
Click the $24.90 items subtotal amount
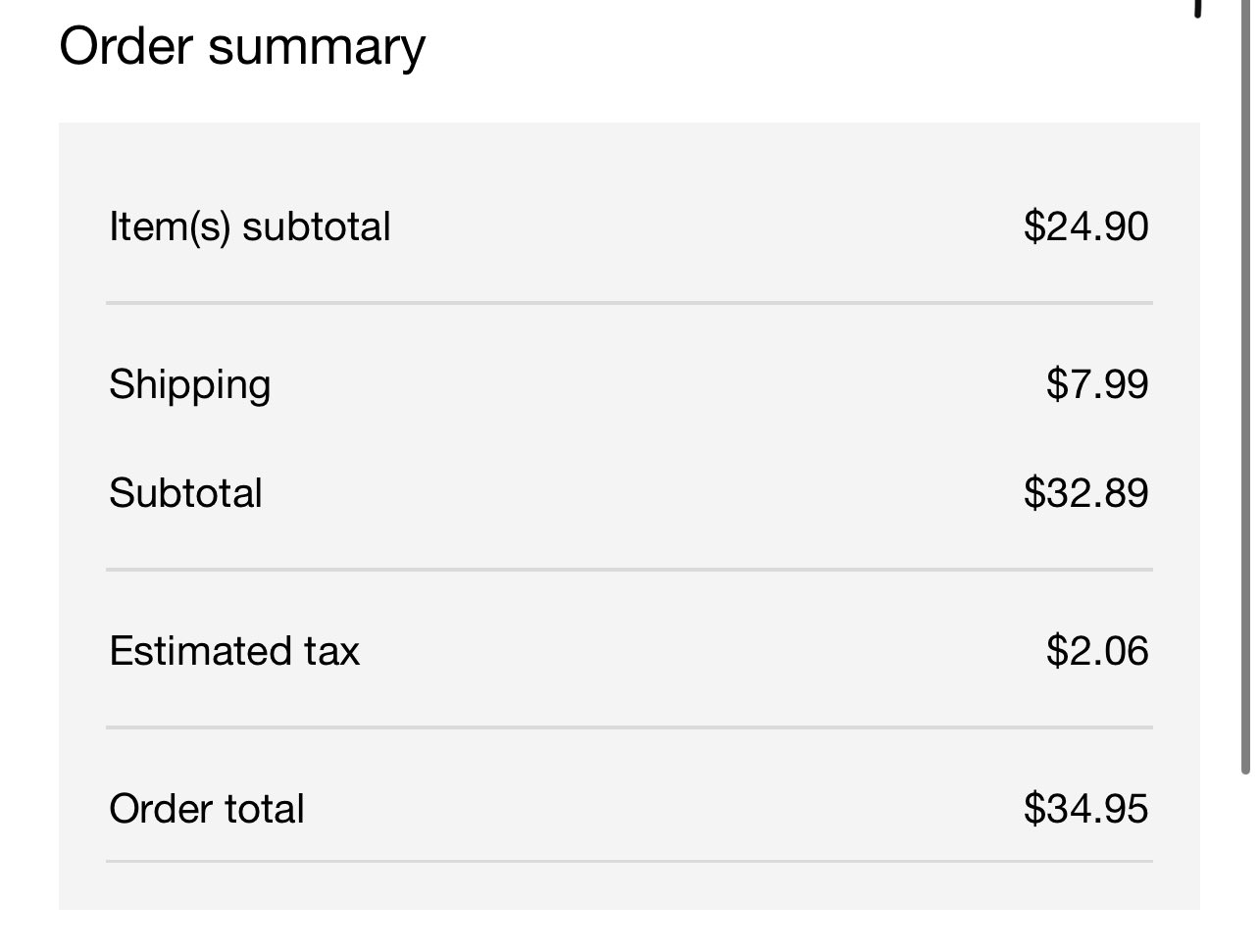pyautogui.click(x=1085, y=226)
